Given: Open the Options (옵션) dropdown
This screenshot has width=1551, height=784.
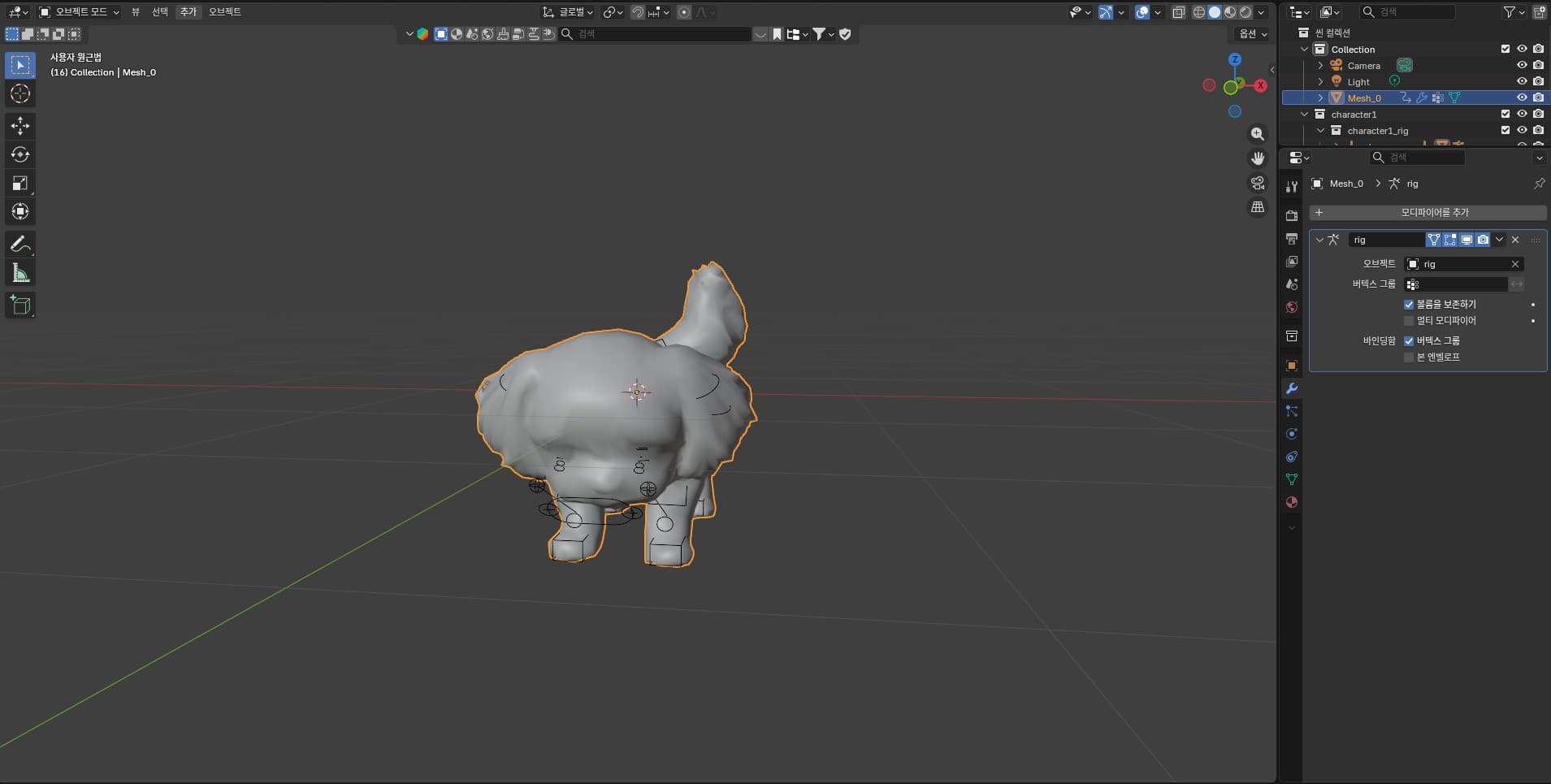Looking at the screenshot, I should (x=1252, y=33).
